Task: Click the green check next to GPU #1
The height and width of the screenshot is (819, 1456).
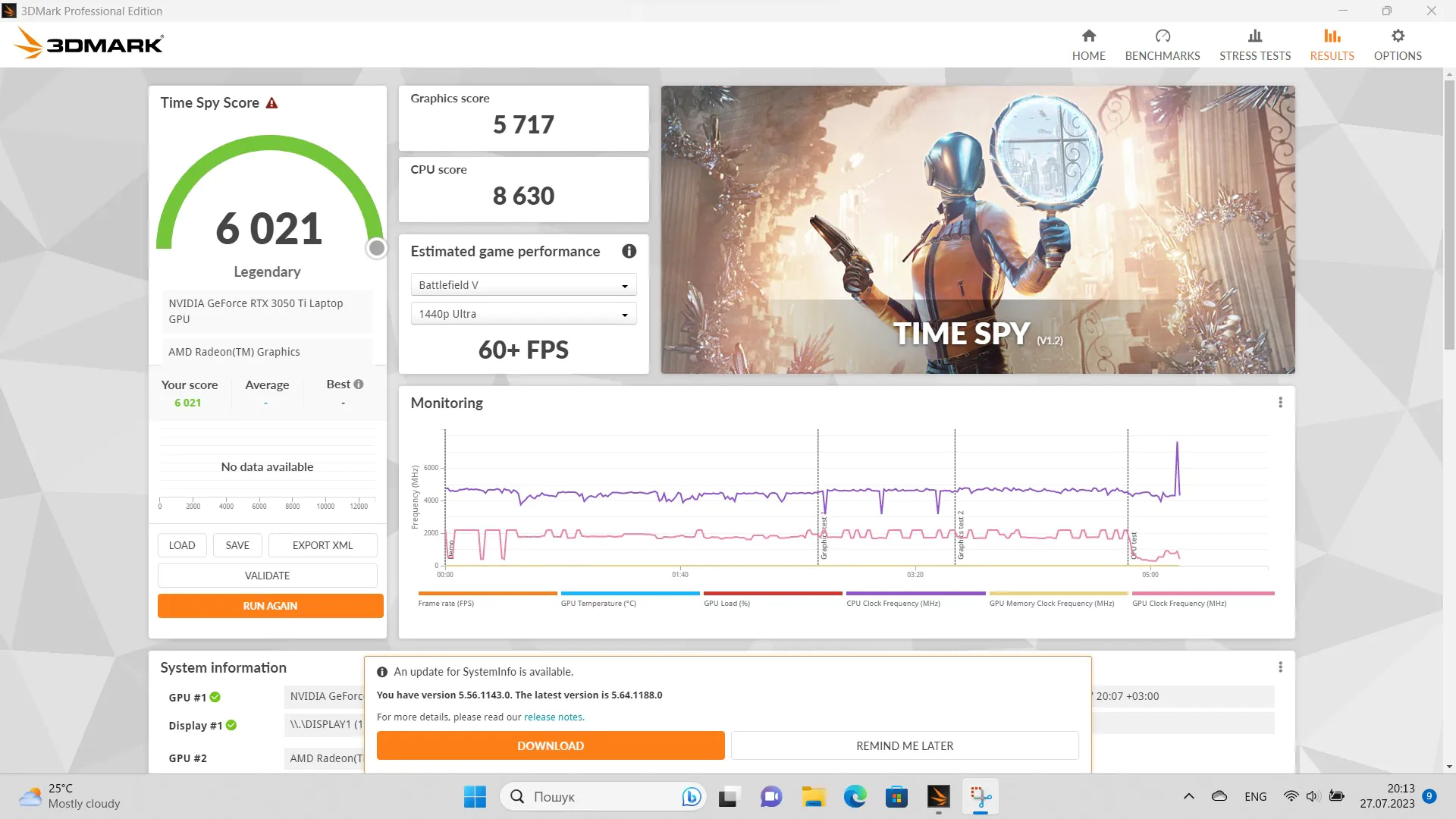Action: tap(215, 697)
